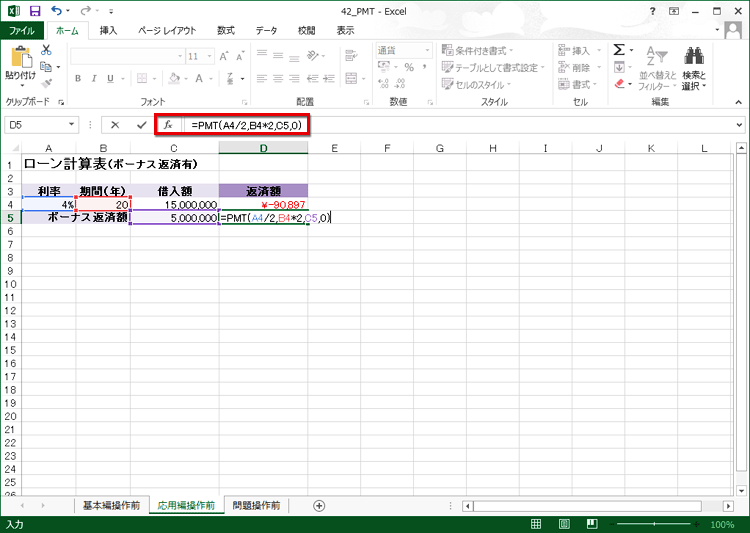Click the Find and Select binoculars icon
This screenshot has width=750, height=533.
694,56
